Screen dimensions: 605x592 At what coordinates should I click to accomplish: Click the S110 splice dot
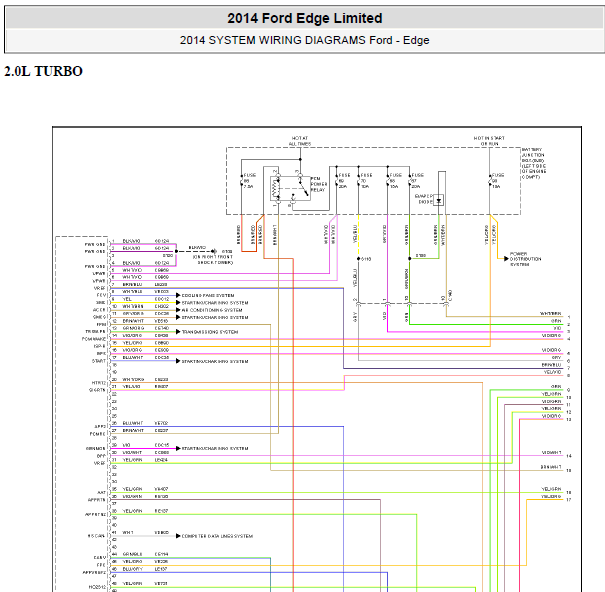click(x=358, y=259)
